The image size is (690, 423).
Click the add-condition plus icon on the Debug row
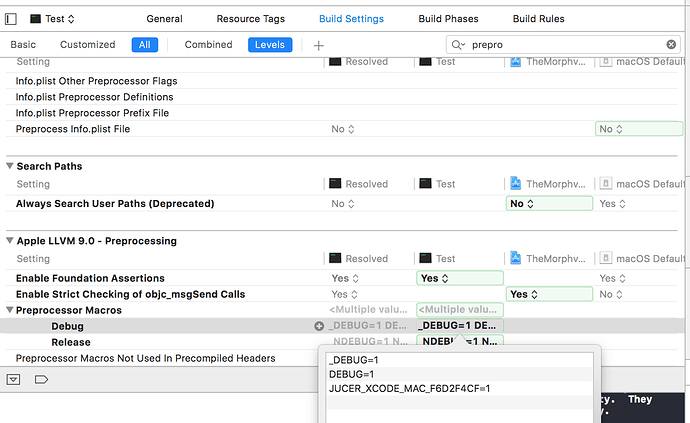319,326
